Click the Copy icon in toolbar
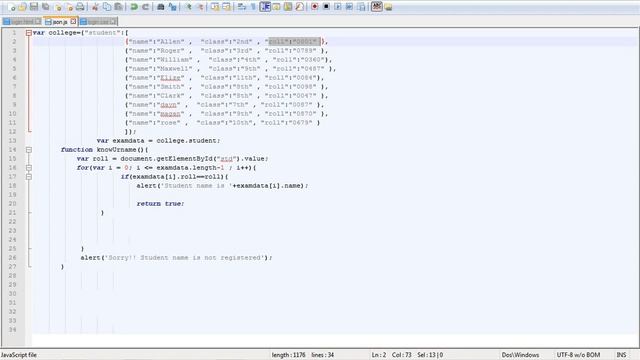Screen dimensions: 640x360 [107, 7]
